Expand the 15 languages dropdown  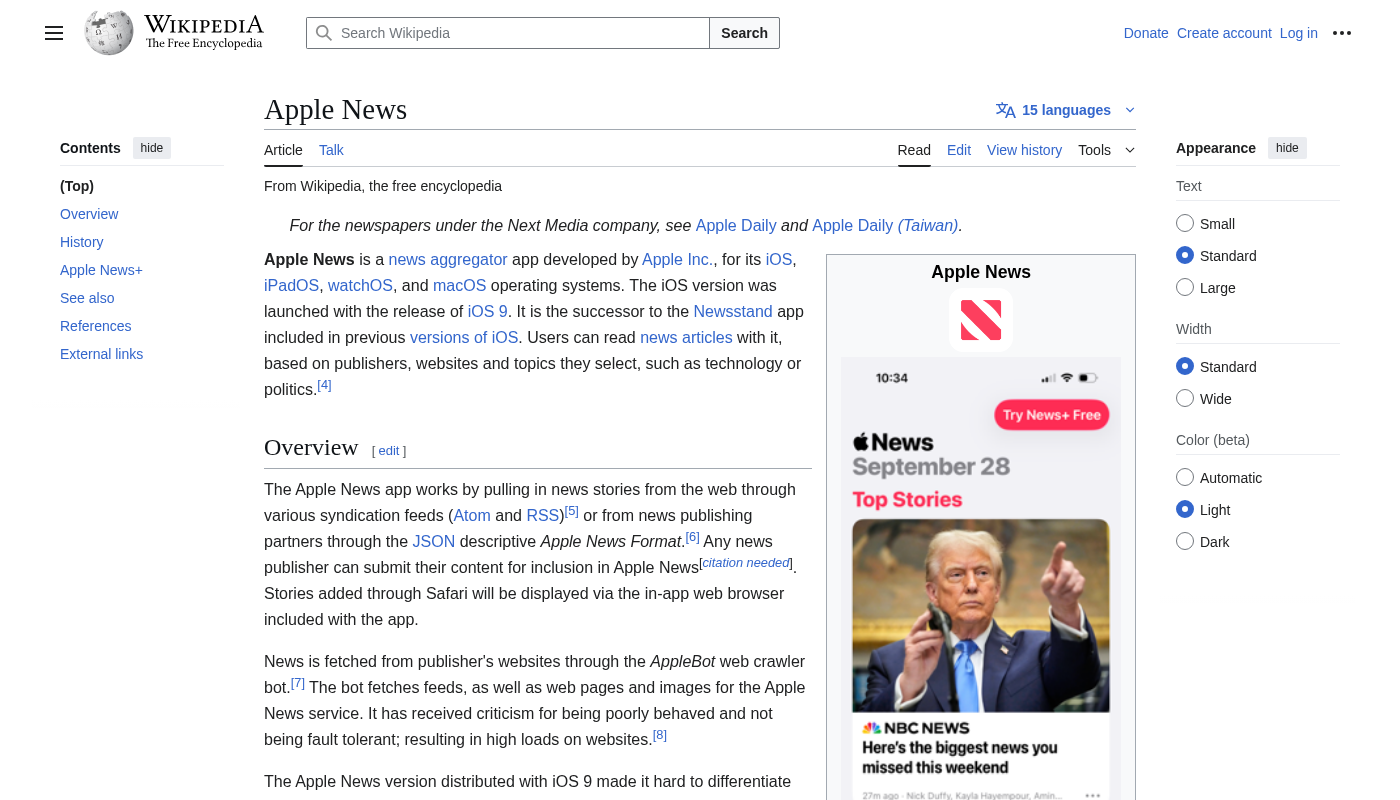point(1067,110)
